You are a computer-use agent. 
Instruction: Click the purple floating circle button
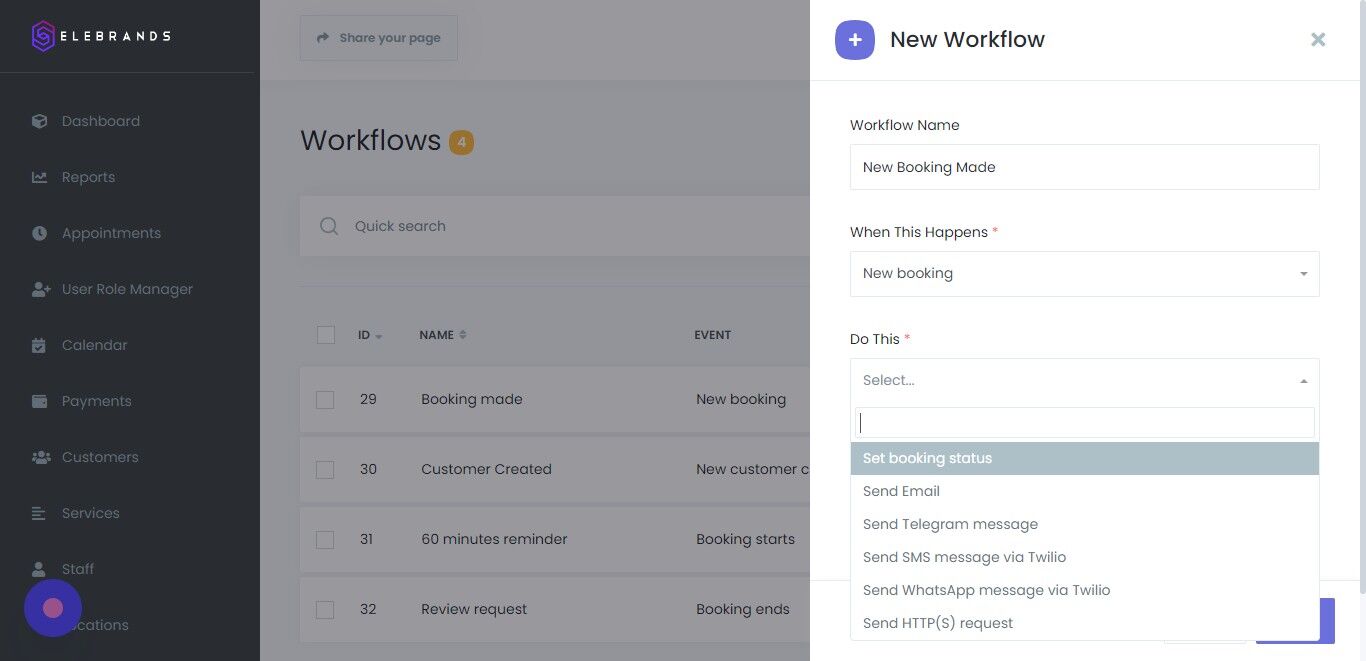[53, 608]
